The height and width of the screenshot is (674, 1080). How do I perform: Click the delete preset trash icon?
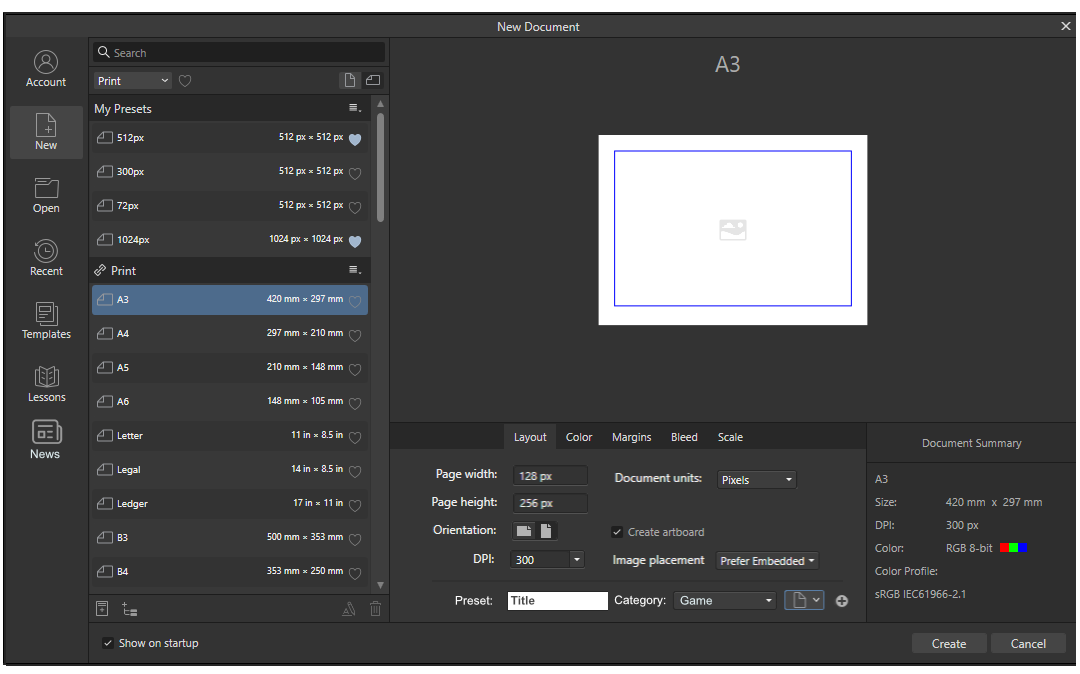pos(375,609)
